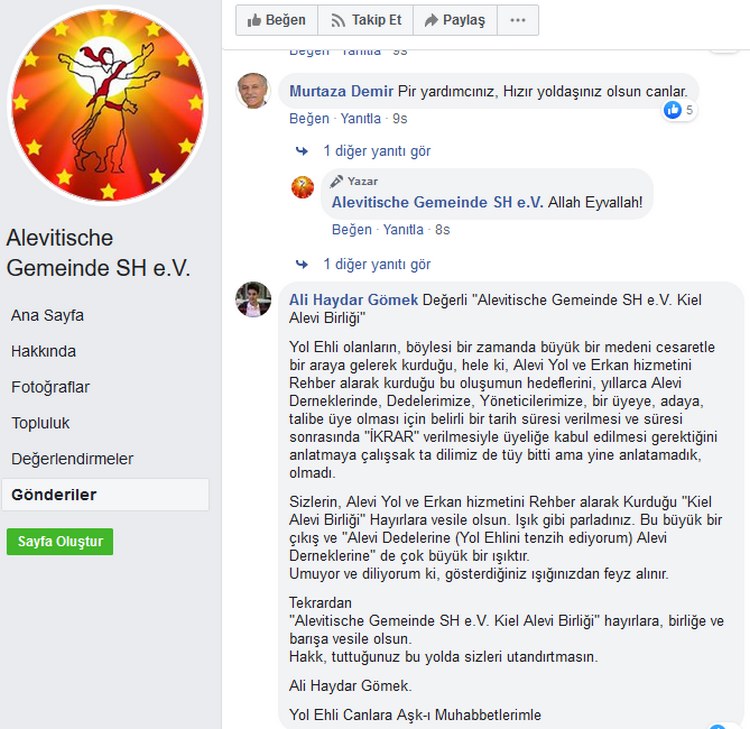The height and width of the screenshot is (729, 750).
Task: Open the small Alevitische Gemeinde reply avatar
Action: pyautogui.click(x=303, y=187)
